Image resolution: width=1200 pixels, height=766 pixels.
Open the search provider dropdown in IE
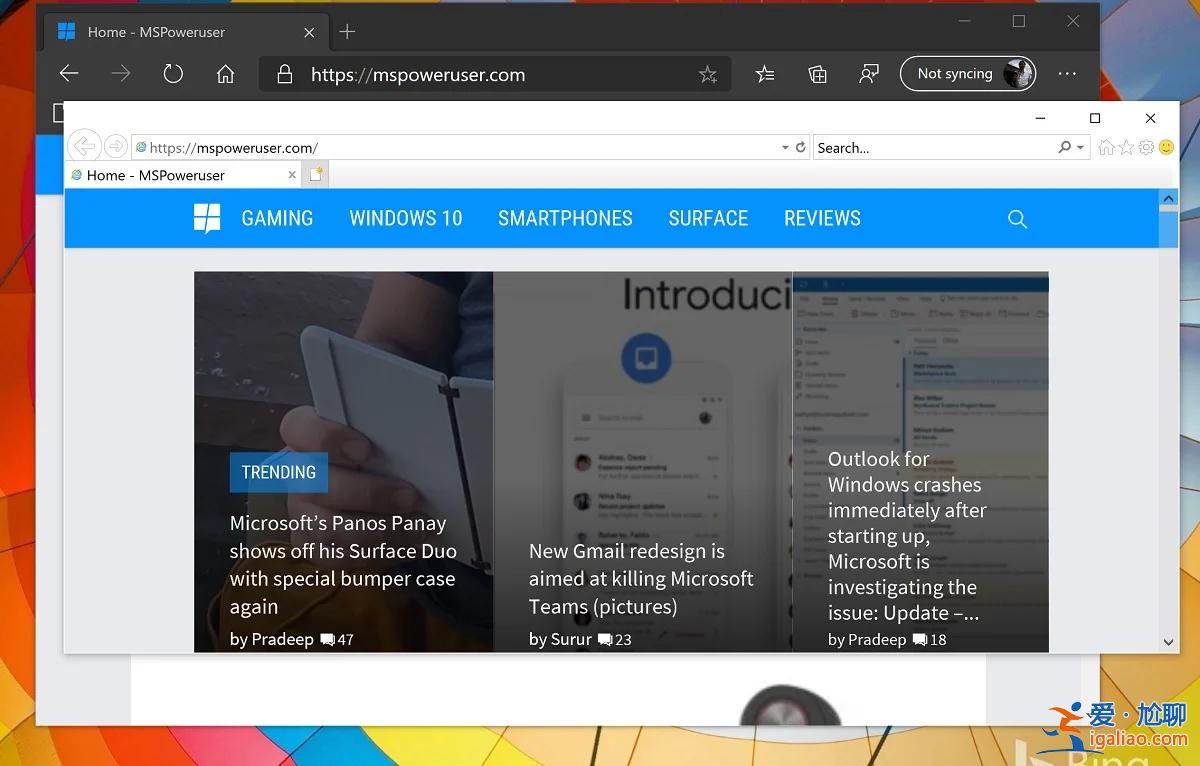coord(1080,147)
